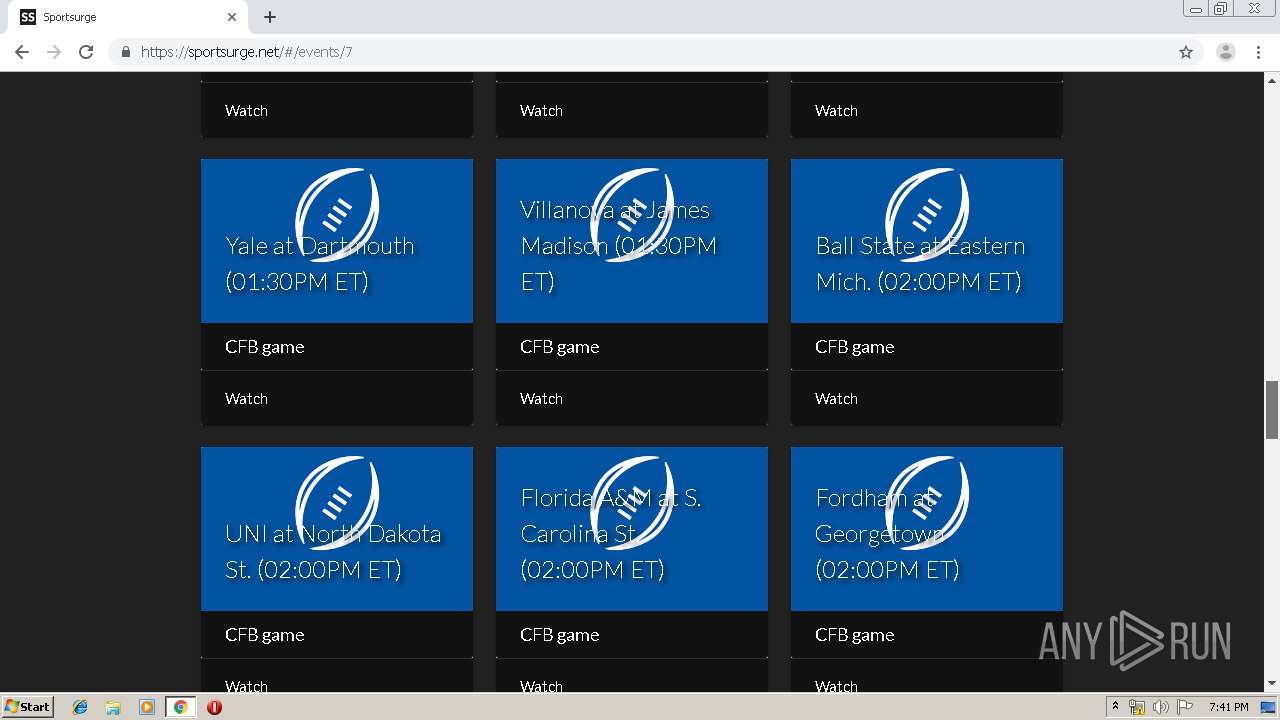Open the Windows Start menu
1280x720 pixels.
tap(27, 706)
